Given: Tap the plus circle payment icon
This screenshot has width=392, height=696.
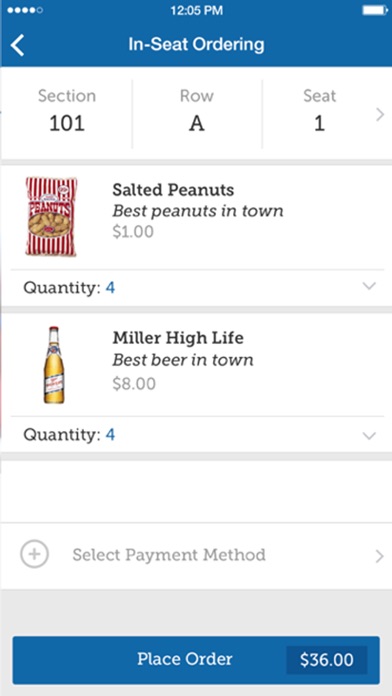Looking at the screenshot, I should (x=34, y=554).
